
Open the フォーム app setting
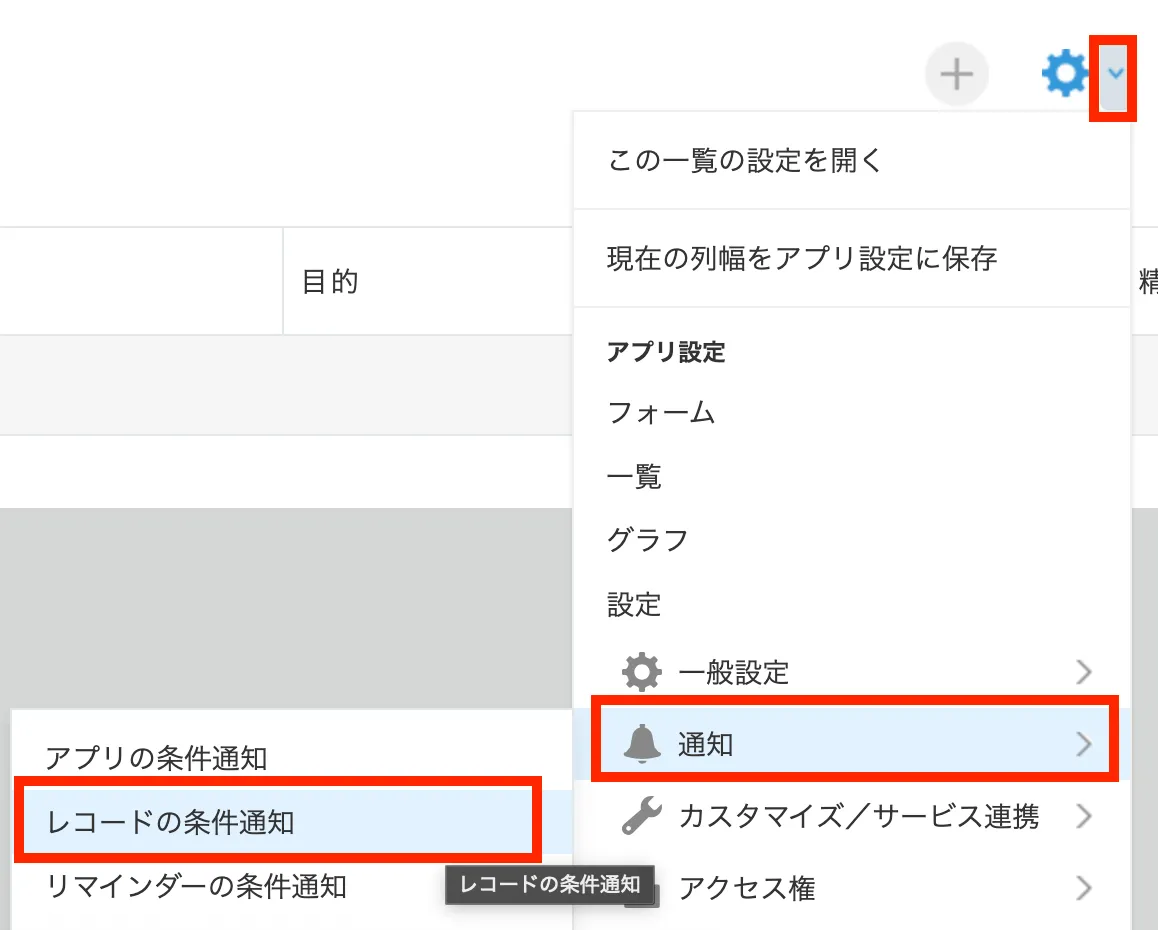(x=661, y=412)
